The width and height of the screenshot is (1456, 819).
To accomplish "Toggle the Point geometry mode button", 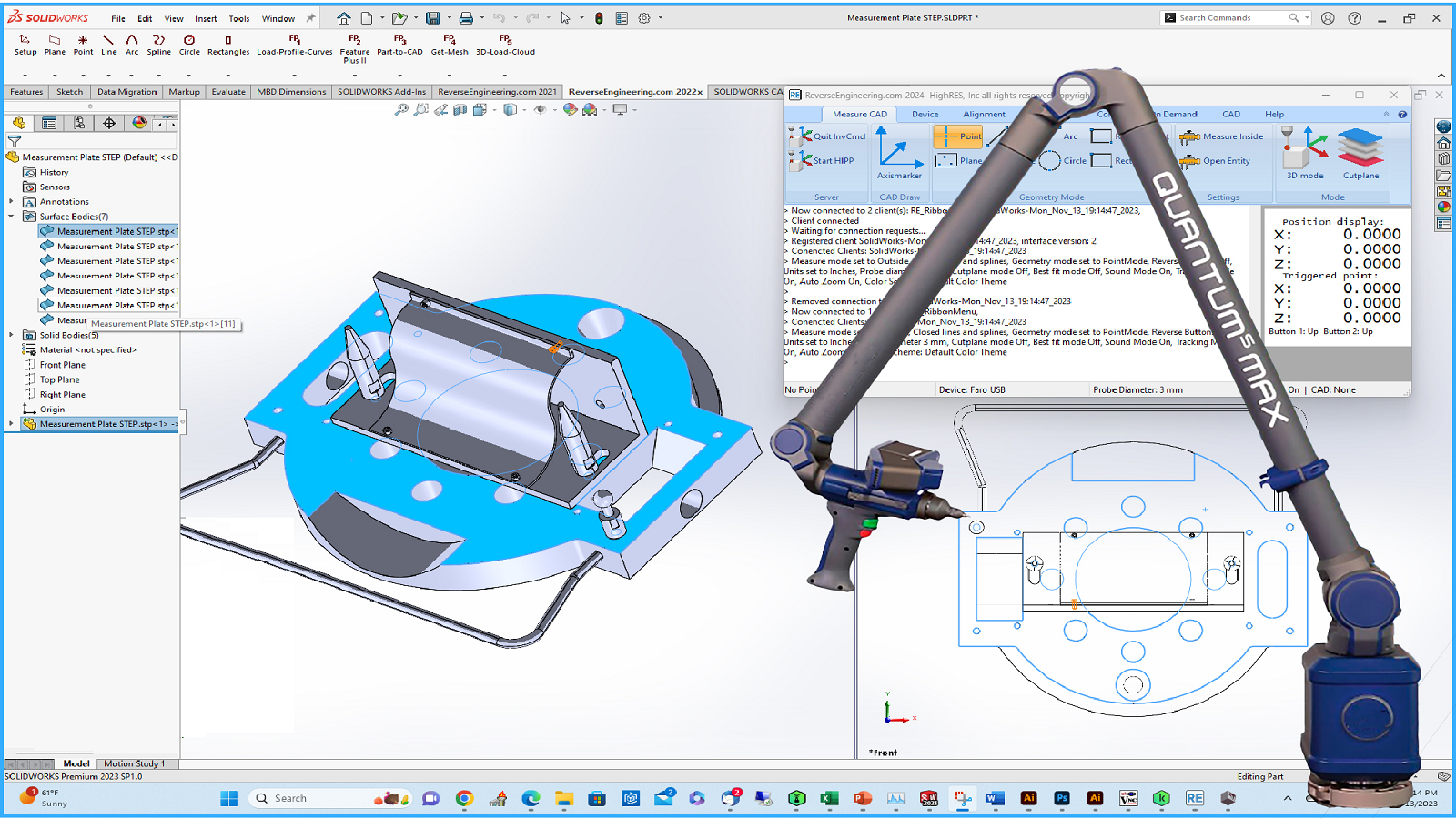I will [958, 136].
